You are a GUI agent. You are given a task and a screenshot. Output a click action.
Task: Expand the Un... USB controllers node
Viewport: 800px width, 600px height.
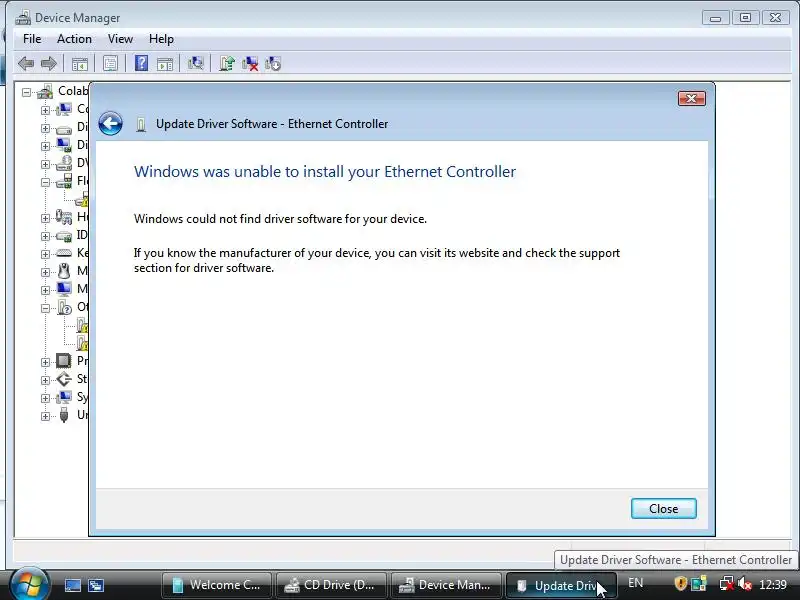[x=45, y=416]
